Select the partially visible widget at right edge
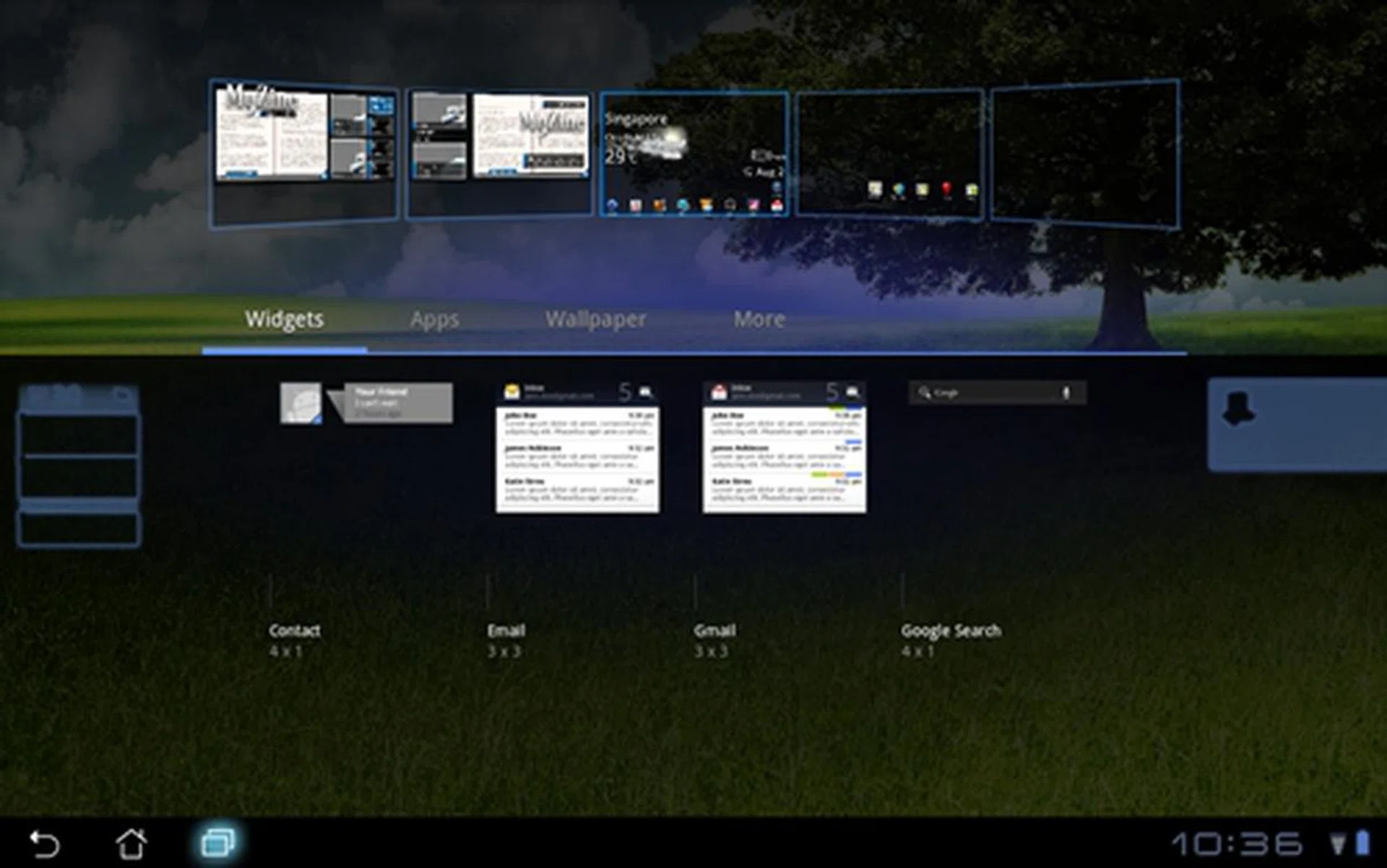1387x868 pixels. click(x=1297, y=425)
